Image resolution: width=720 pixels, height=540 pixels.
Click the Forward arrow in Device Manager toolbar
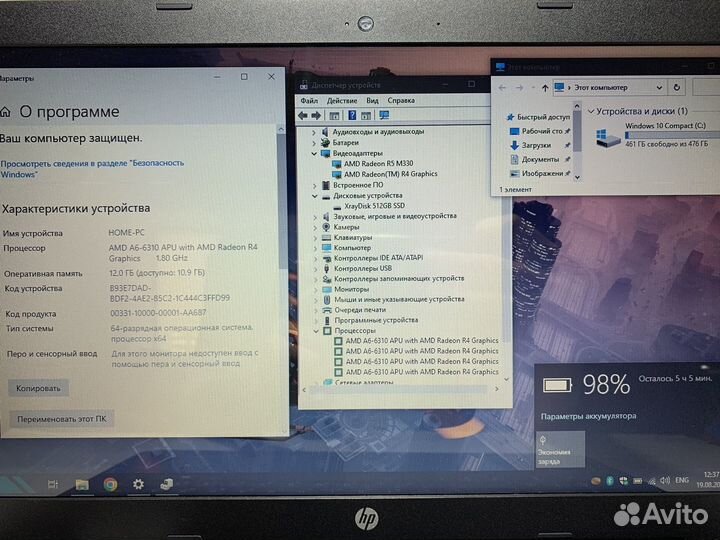point(316,116)
